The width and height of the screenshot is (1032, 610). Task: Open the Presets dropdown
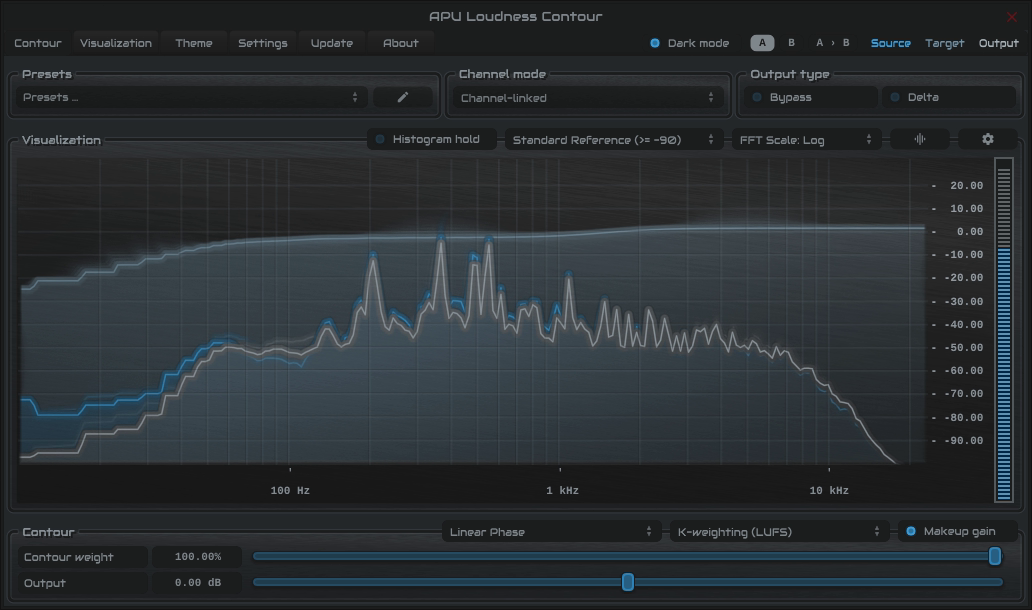point(192,97)
